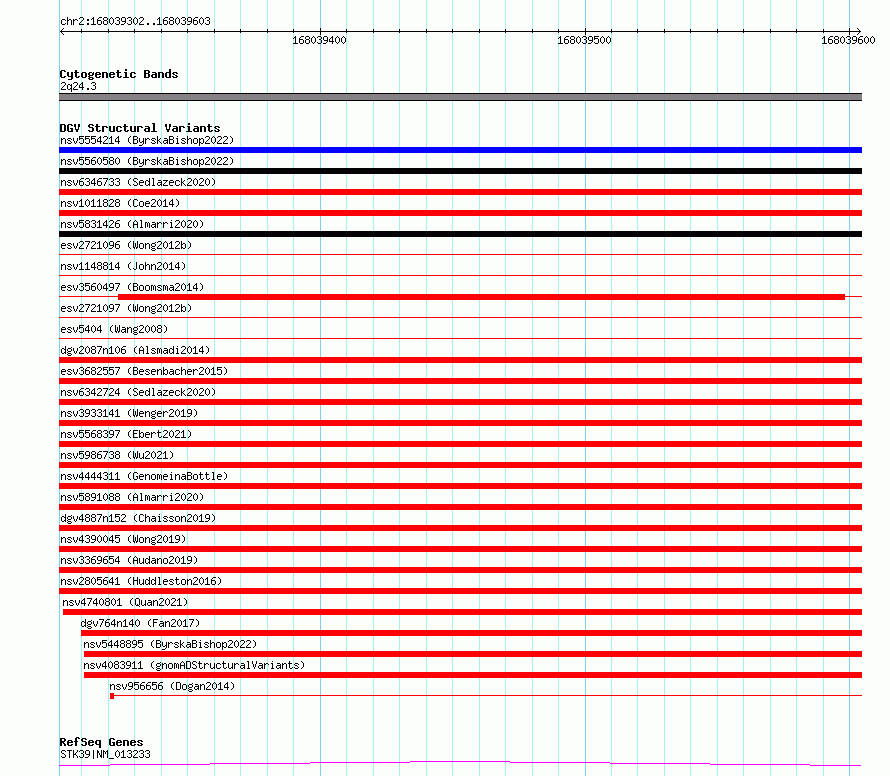
Task: Select variant nsv4390045 (Wong2019)
Action: 123,539
